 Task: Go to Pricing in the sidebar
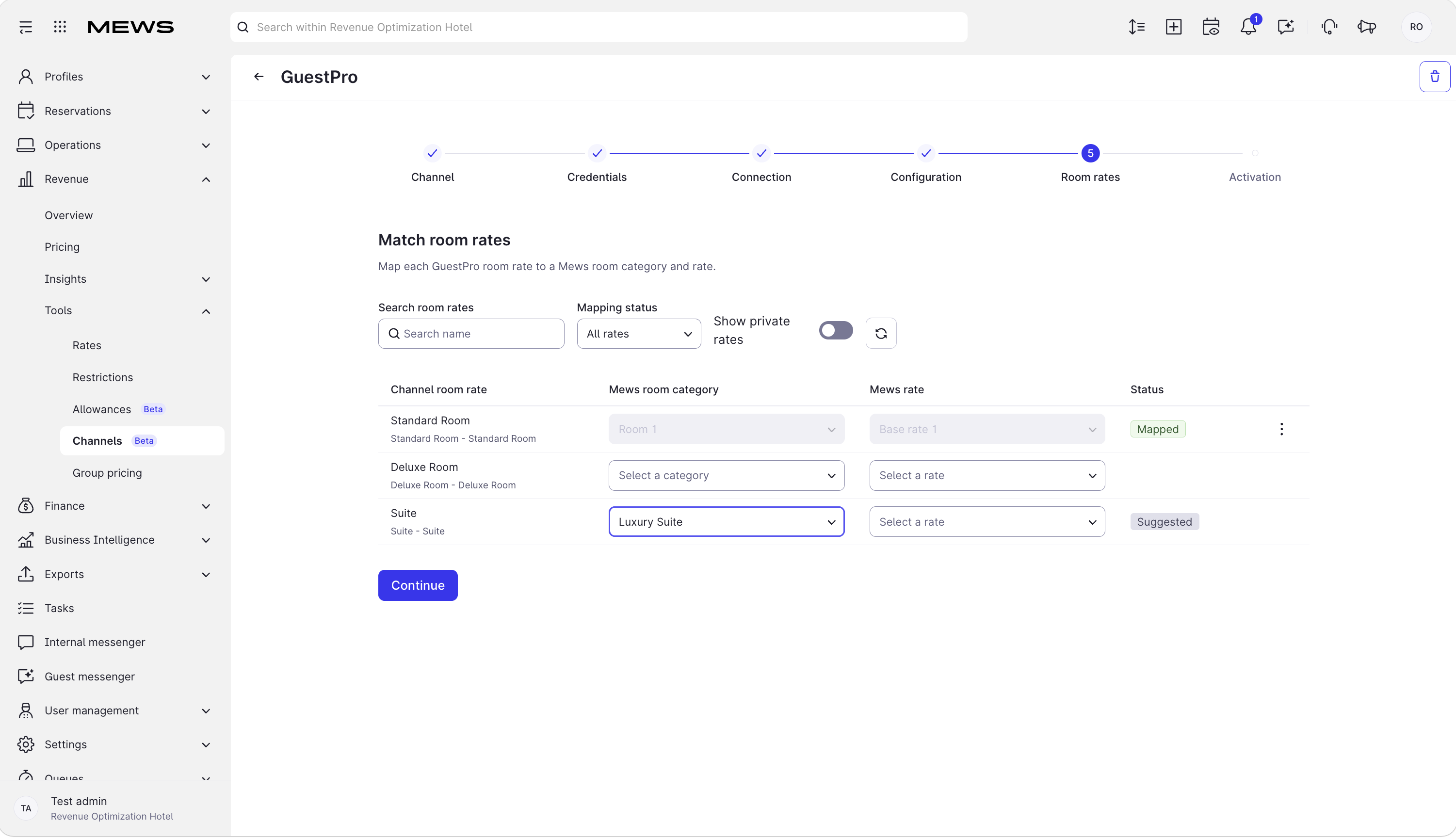coord(62,247)
